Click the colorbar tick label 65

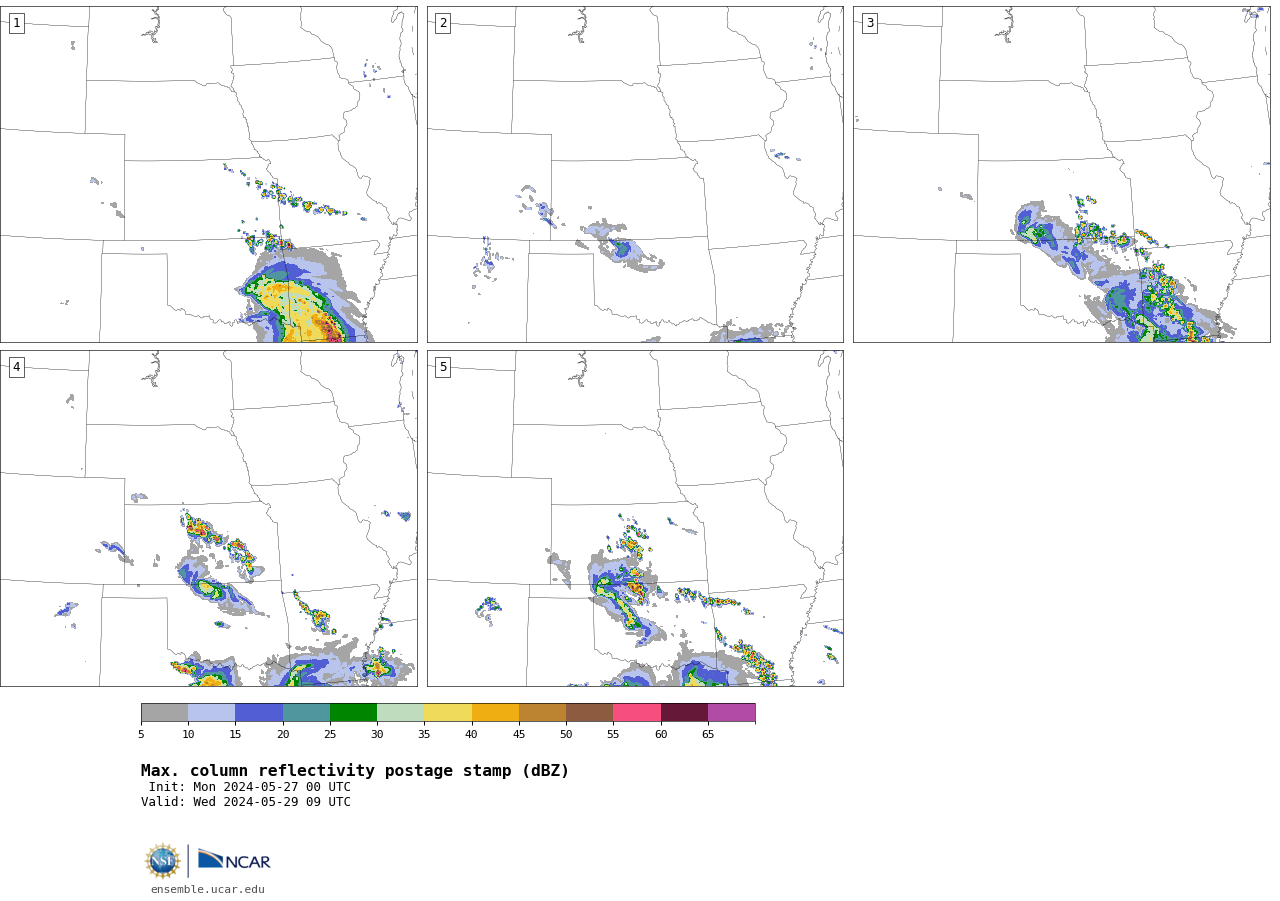[708, 734]
